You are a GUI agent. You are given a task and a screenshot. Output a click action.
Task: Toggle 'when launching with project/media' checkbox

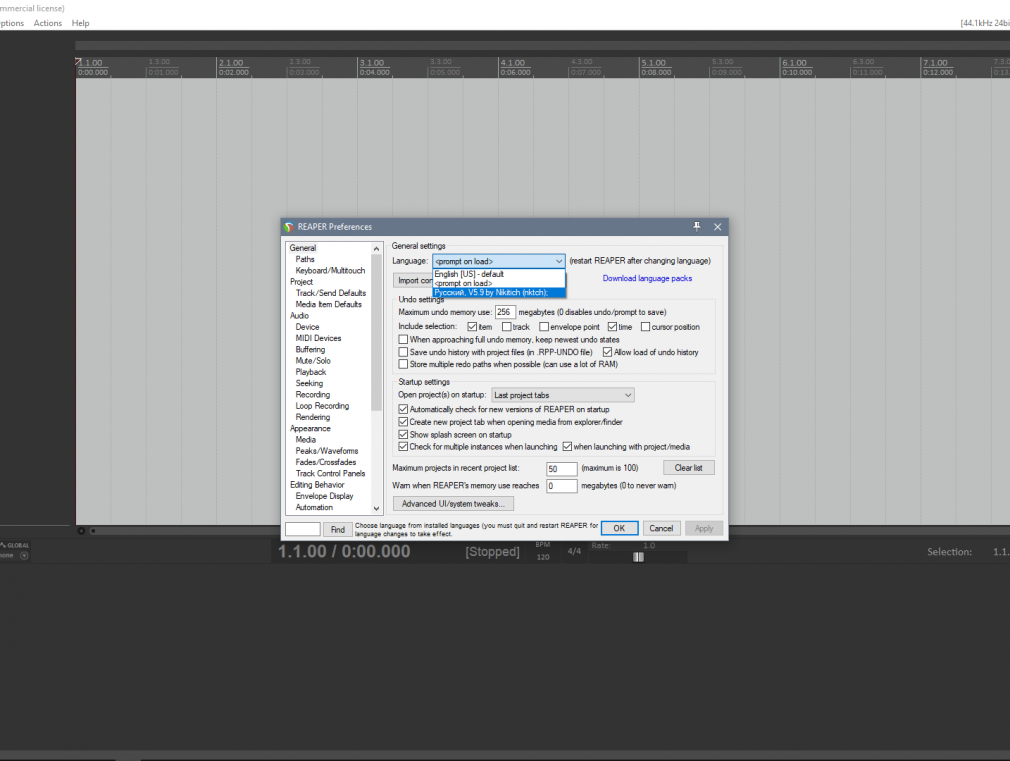[x=567, y=447]
